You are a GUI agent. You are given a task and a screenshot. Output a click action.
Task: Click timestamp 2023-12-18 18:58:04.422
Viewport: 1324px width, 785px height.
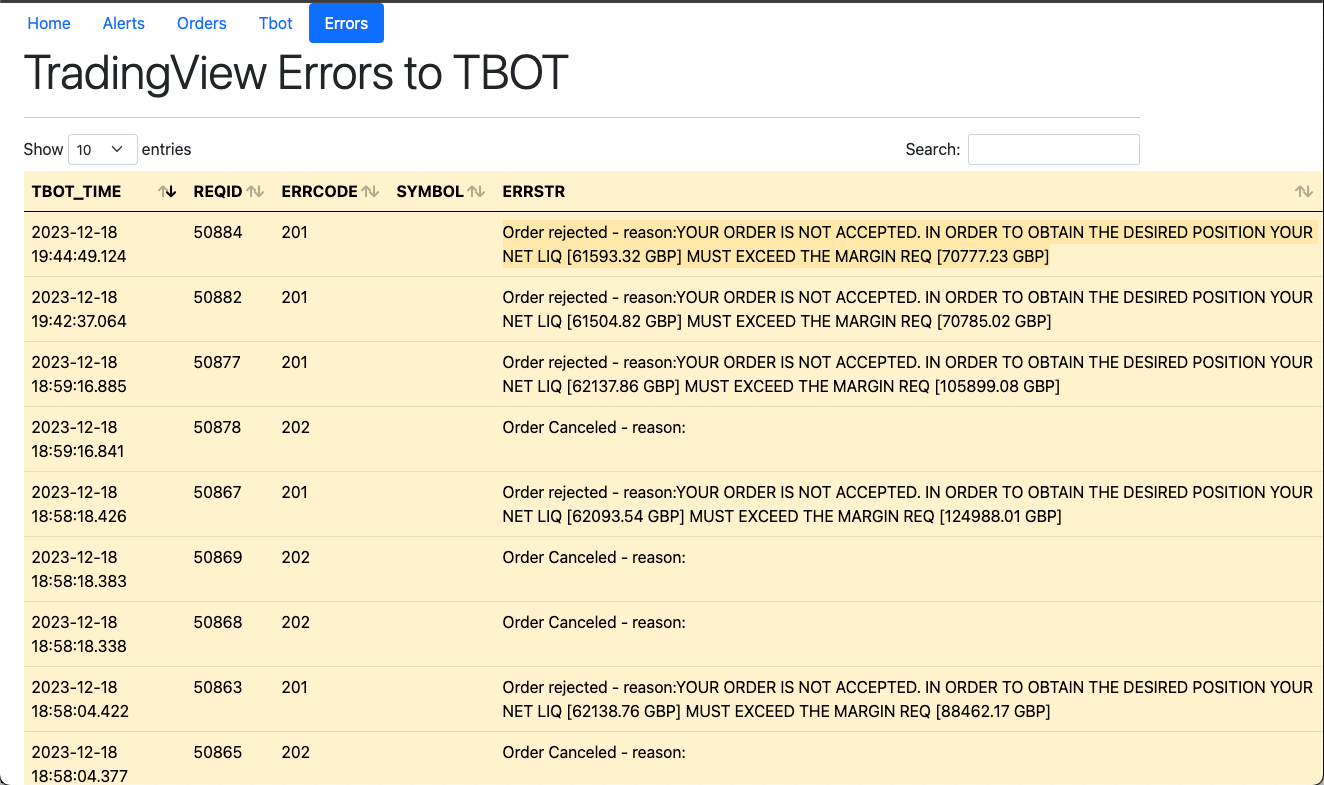80,699
